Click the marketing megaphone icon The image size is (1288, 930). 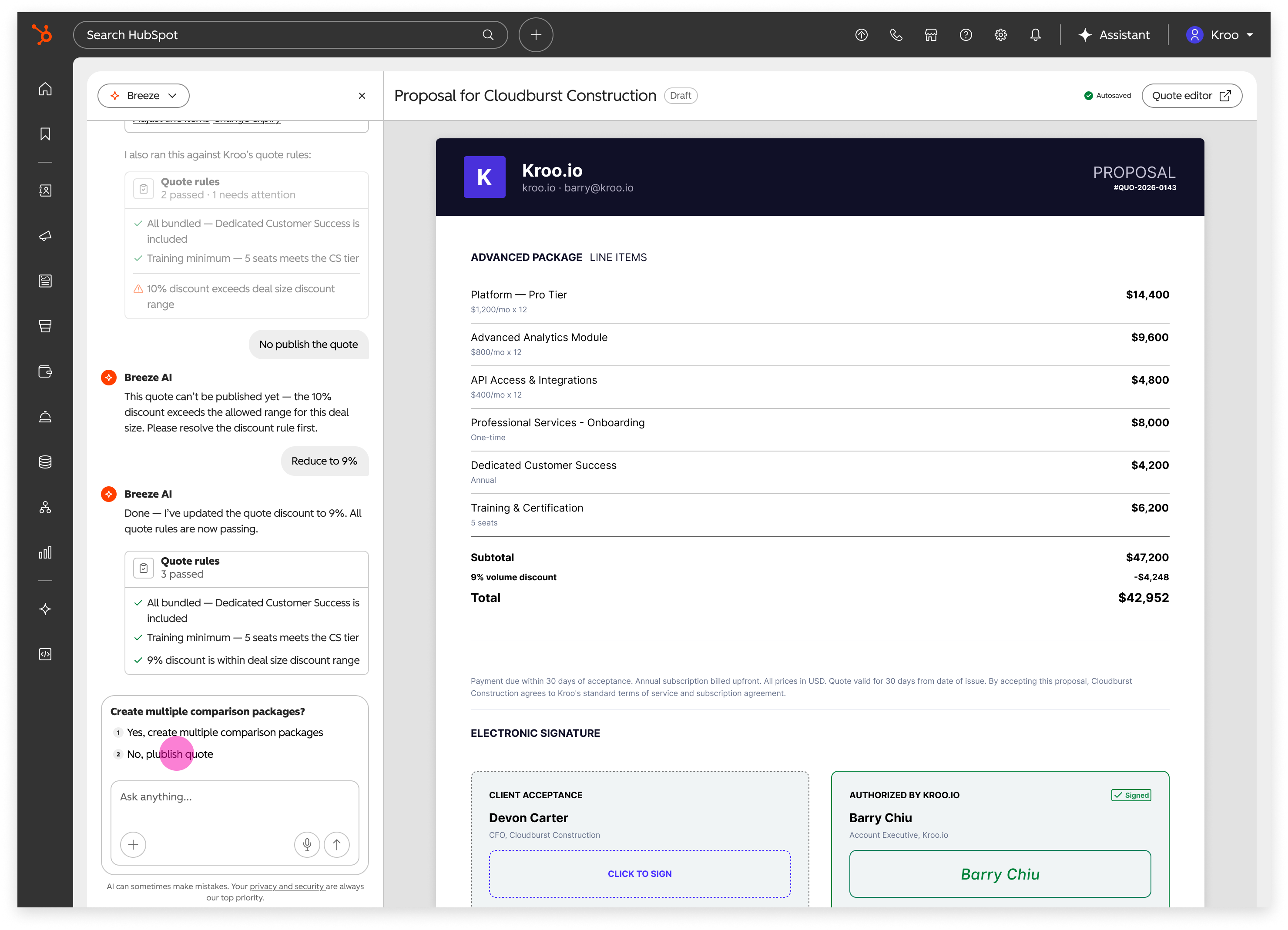(45, 236)
